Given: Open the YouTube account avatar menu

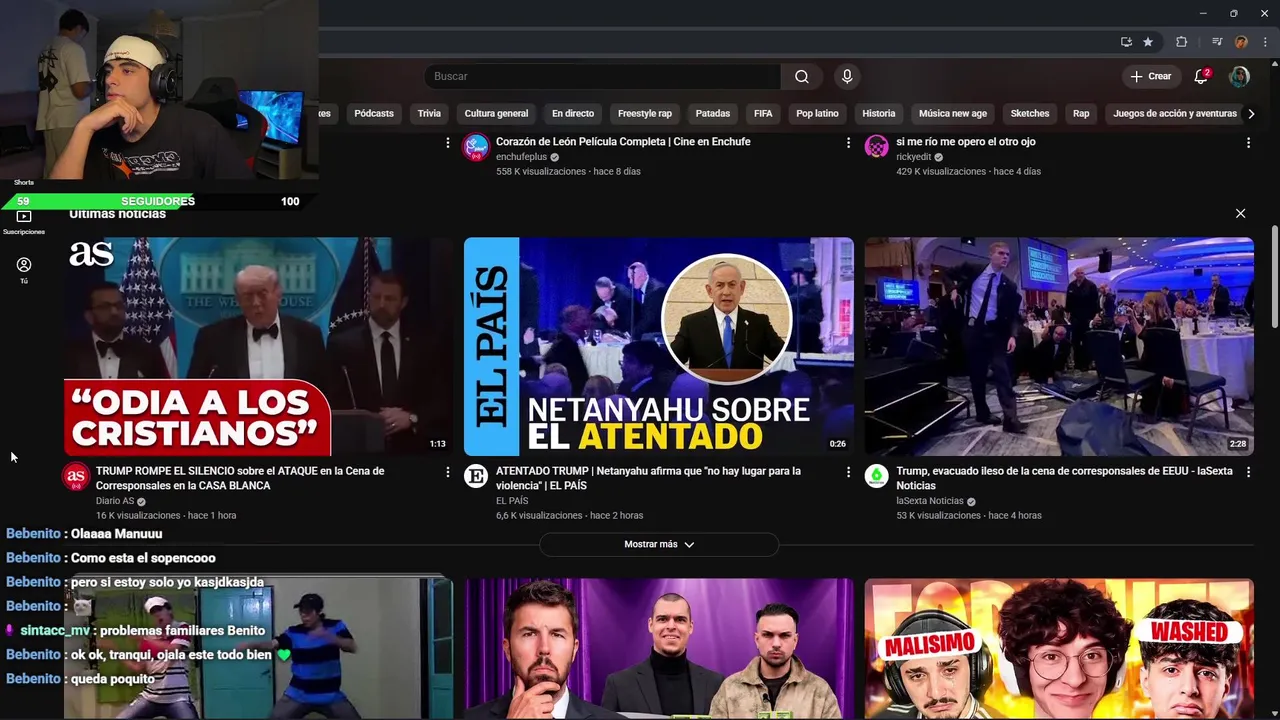Looking at the screenshot, I should pyautogui.click(x=1239, y=76).
